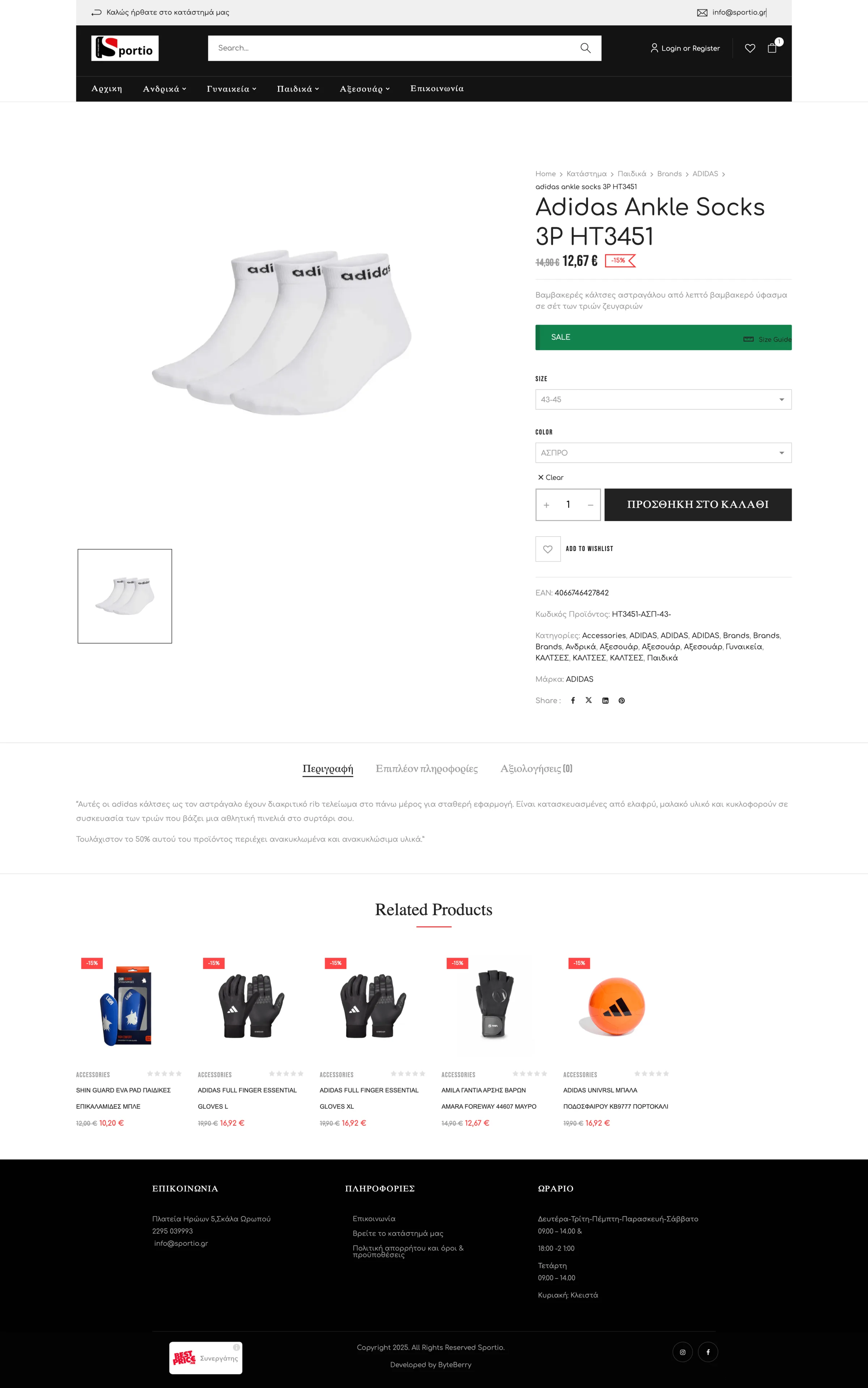Share product on Facebook
This screenshot has height=1388, width=868.
[x=573, y=701]
